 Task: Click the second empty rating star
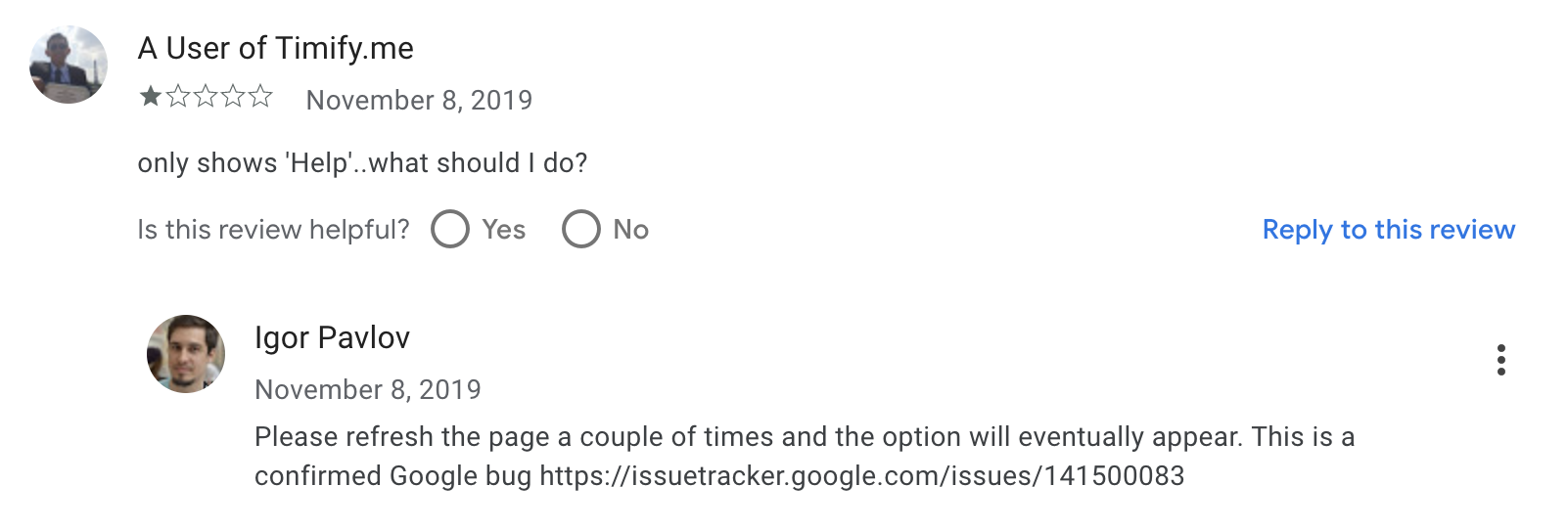pos(178,97)
